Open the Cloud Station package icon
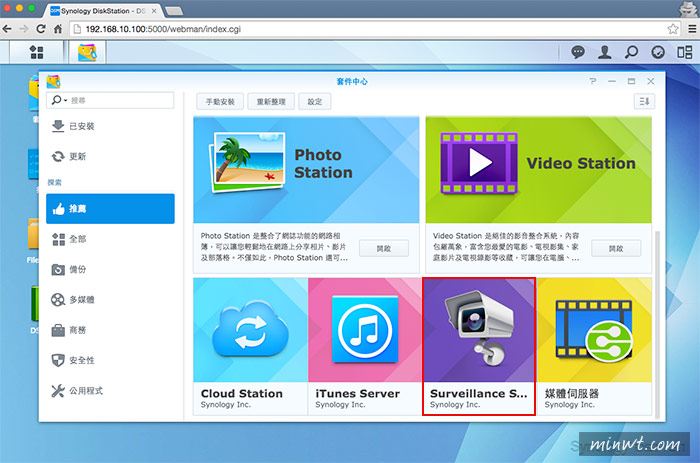The image size is (700, 463). (x=250, y=330)
